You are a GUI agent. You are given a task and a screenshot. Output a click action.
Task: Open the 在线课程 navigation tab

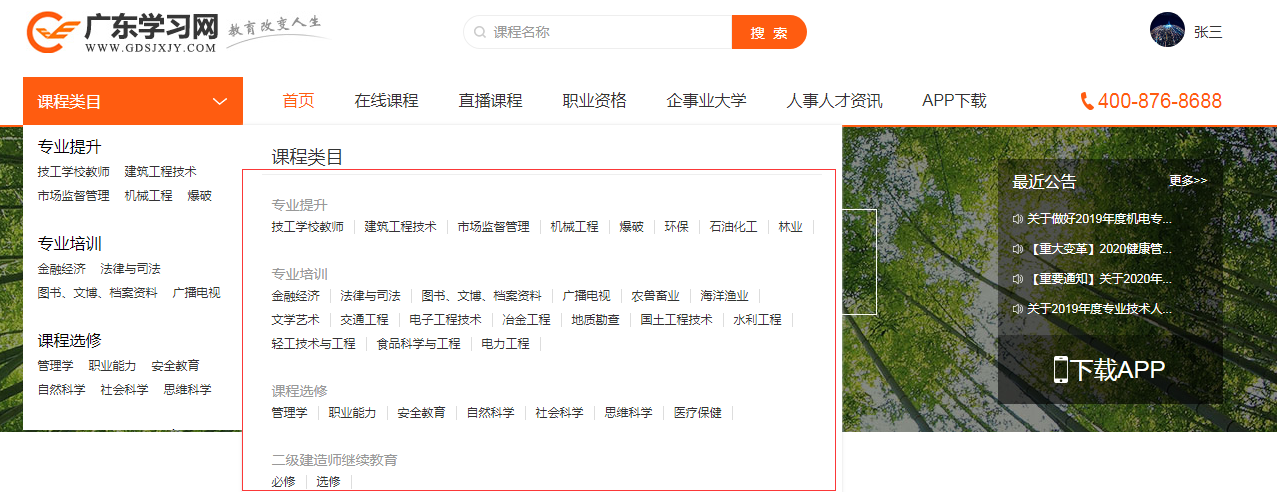[x=386, y=101]
